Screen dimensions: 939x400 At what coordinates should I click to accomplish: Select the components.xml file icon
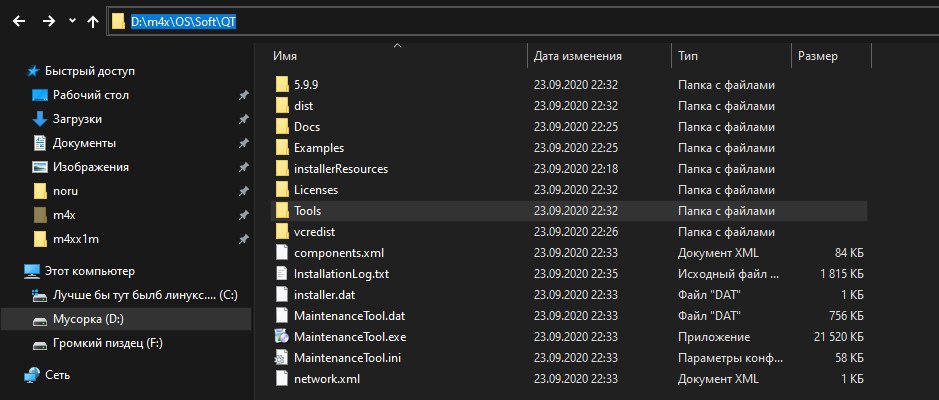coord(282,253)
